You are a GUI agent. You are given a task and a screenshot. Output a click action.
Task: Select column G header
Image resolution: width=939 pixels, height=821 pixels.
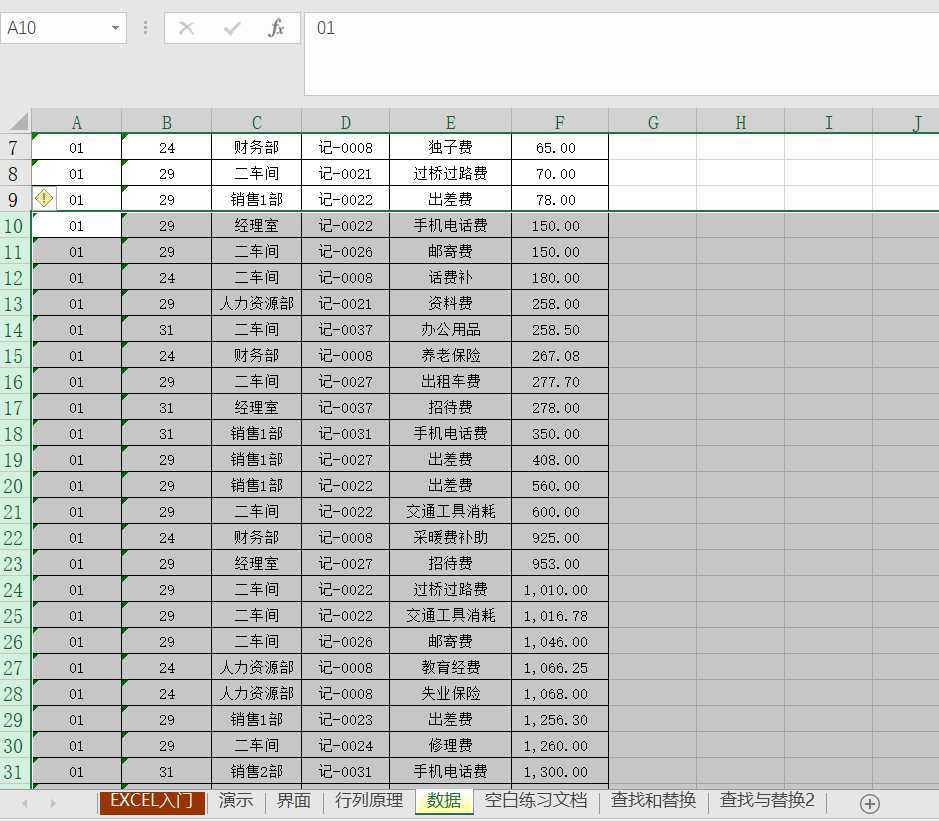653,122
